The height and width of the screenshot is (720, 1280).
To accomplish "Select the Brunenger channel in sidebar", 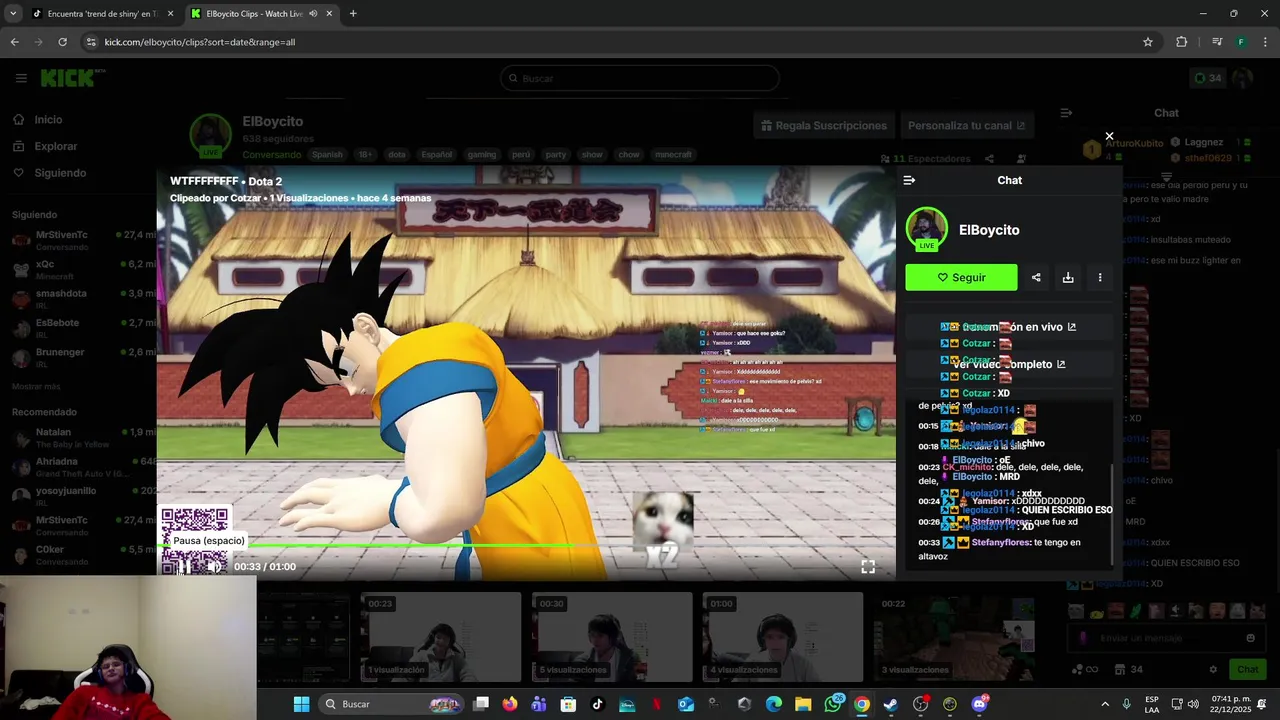I will tap(80, 357).
